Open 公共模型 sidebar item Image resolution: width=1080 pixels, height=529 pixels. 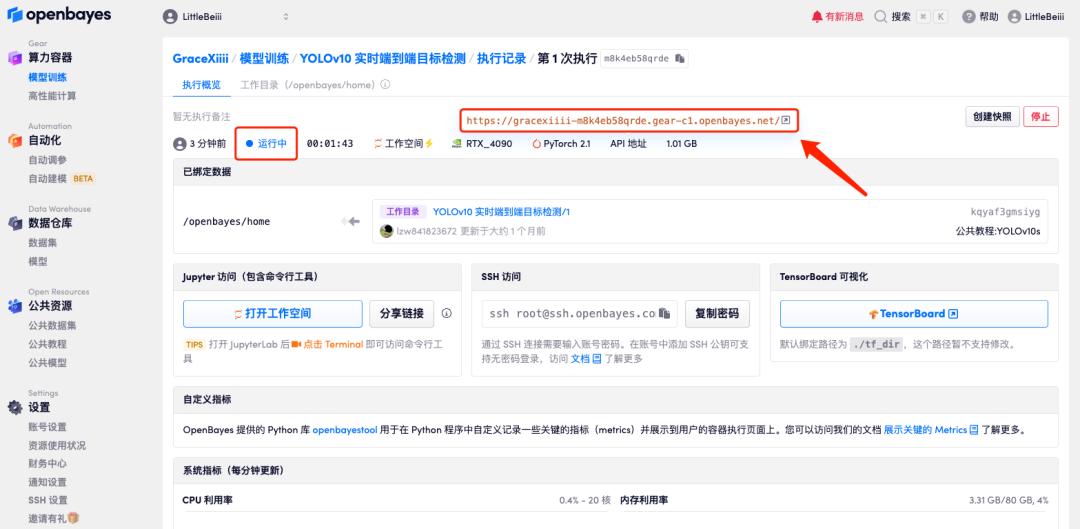pyautogui.click(x=48, y=362)
